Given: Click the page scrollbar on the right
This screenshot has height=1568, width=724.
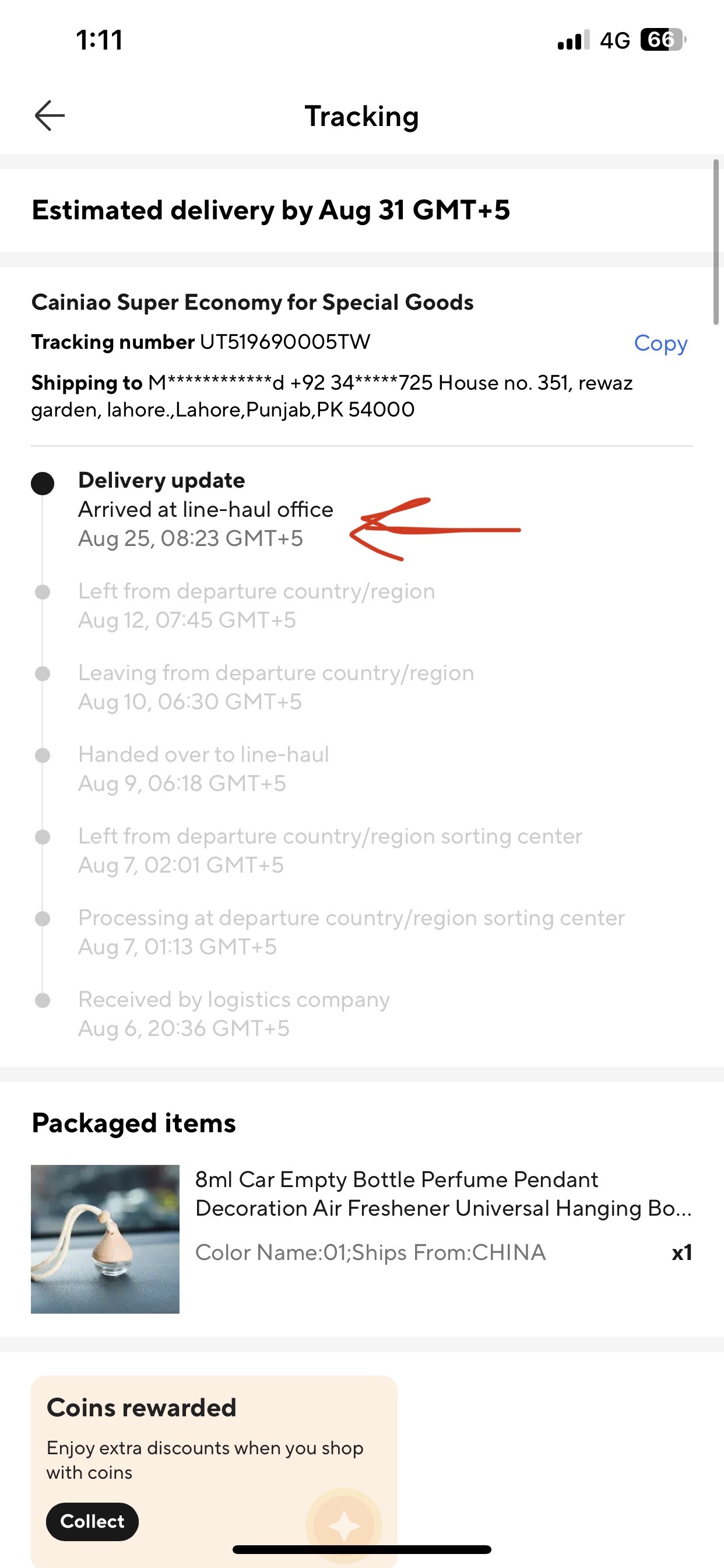Looking at the screenshot, I should 716,242.
